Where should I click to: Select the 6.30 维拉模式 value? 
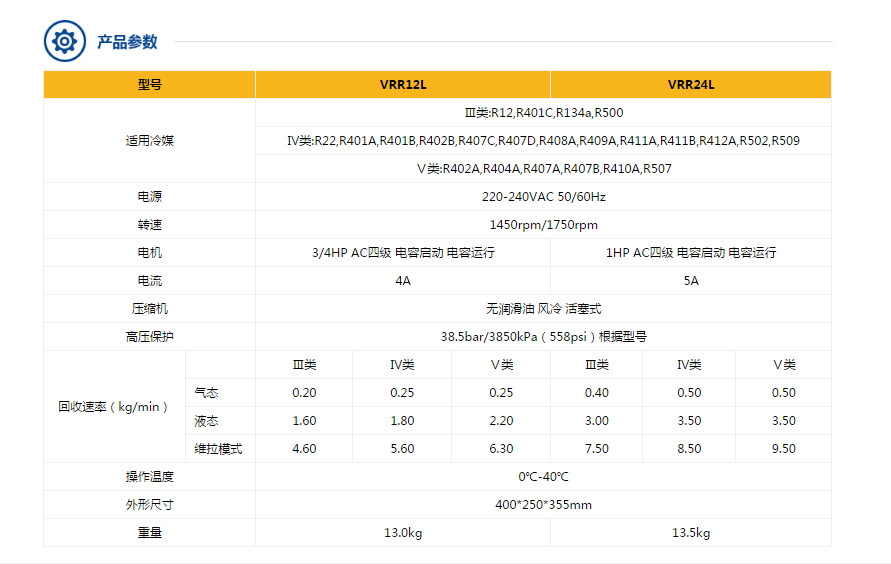(501, 449)
